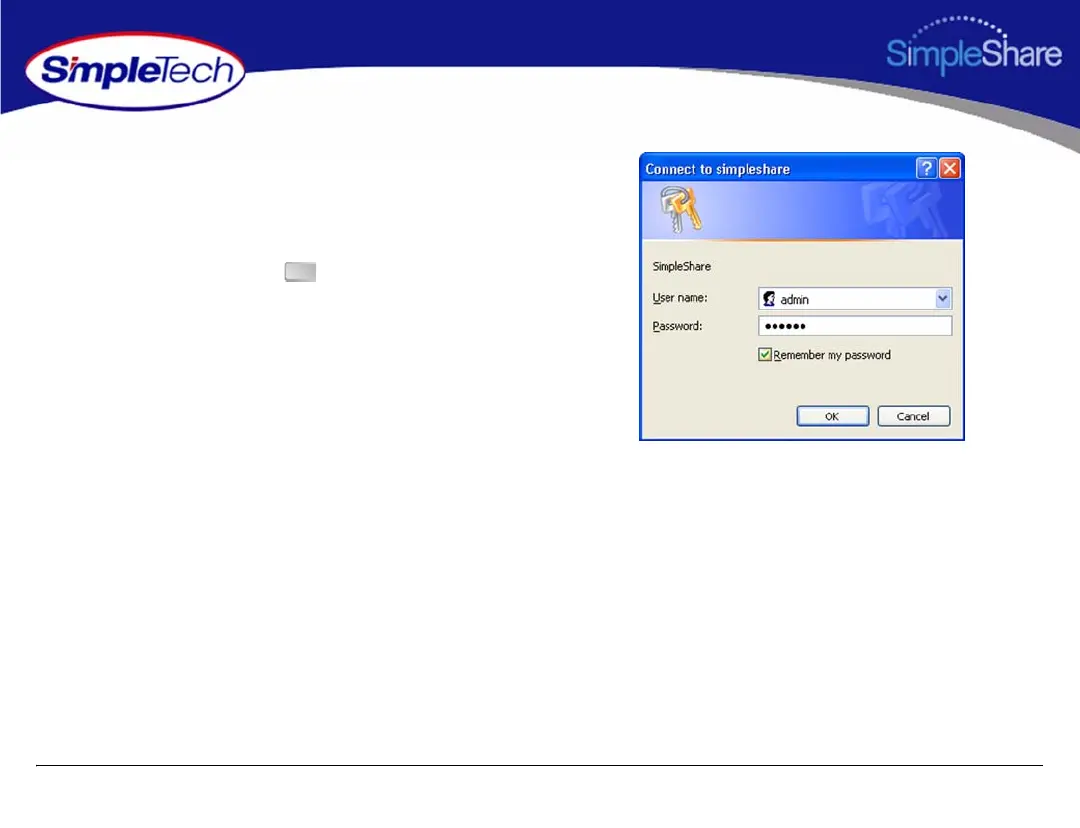Click OK in the Connect dialog
Image resolution: width=1080 pixels, height=828 pixels.
832,416
